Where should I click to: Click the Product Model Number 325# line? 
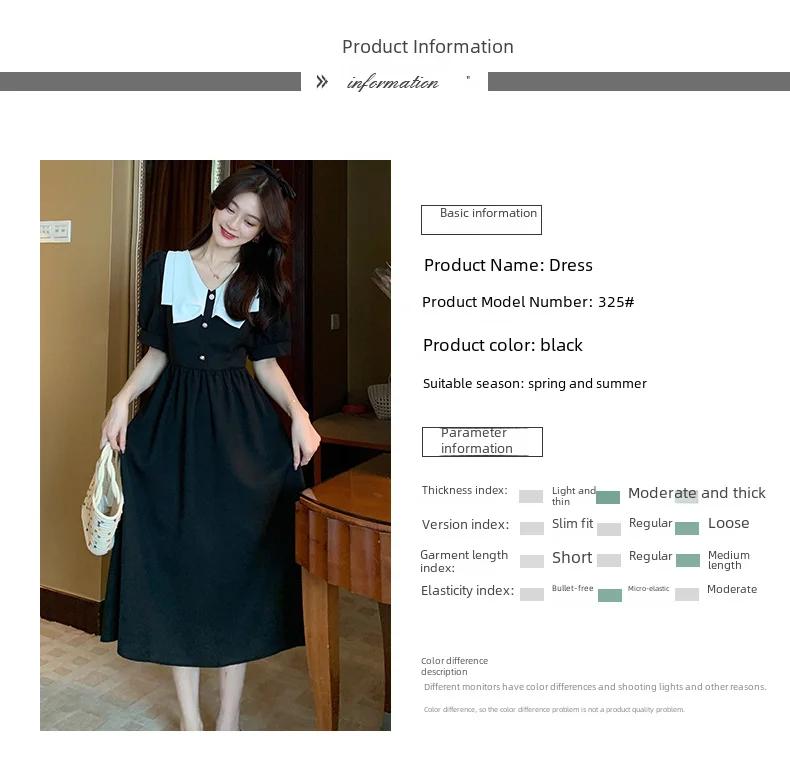528,302
